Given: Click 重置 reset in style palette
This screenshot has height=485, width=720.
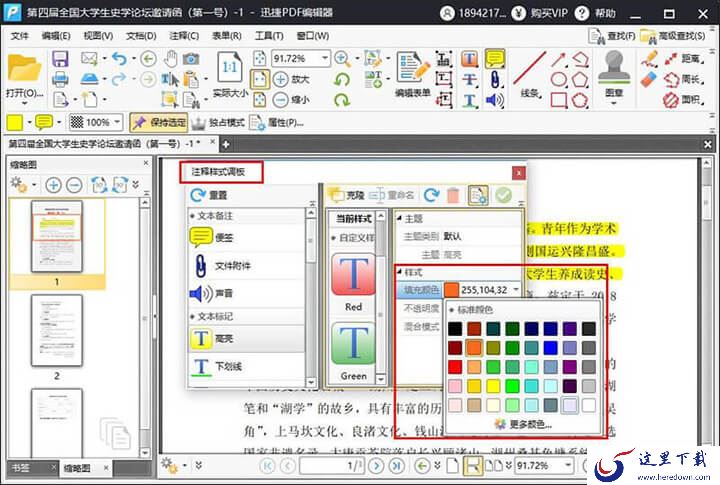Looking at the screenshot, I should coord(209,195).
